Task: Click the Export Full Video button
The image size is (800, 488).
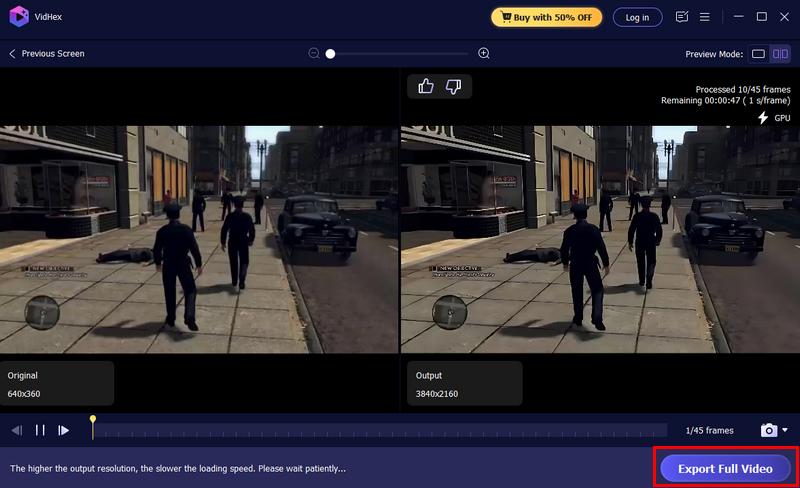Action: 725,468
